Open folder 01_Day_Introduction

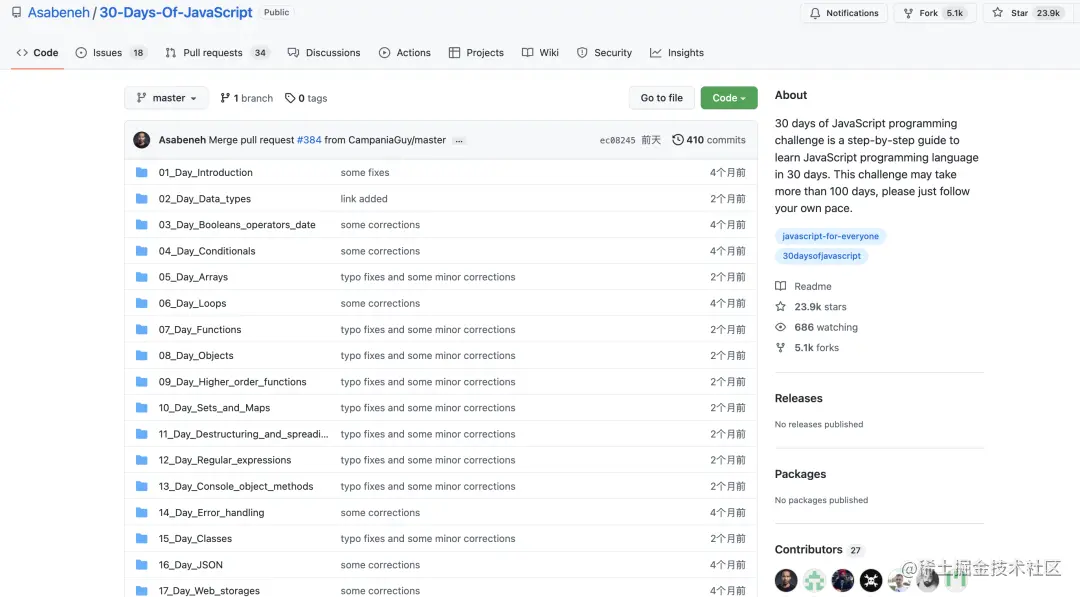205,172
